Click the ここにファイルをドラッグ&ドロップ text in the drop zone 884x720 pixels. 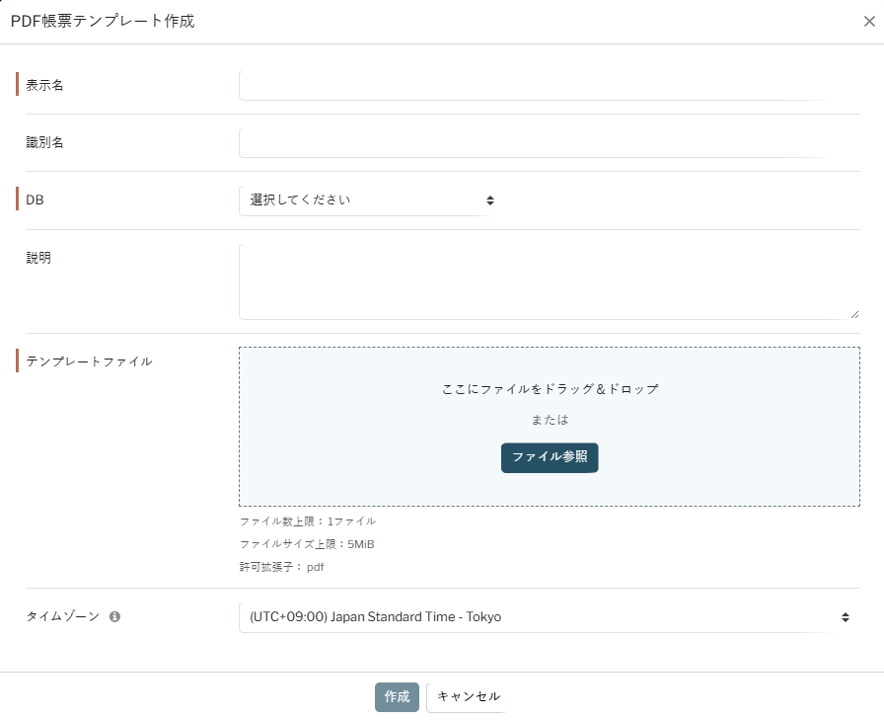[550, 389]
